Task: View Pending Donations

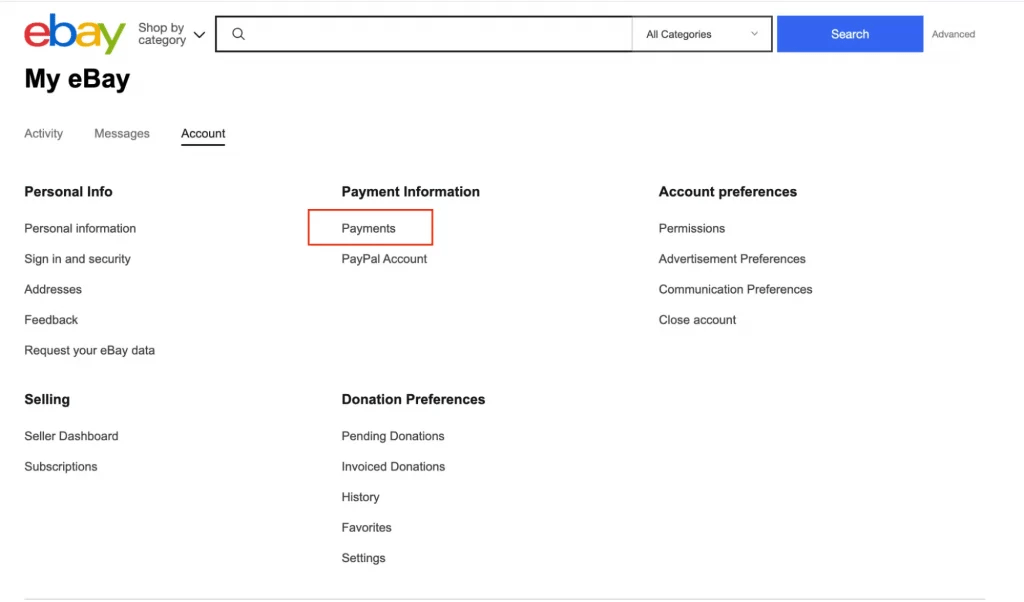Action: pyautogui.click(x=392, y=435)
